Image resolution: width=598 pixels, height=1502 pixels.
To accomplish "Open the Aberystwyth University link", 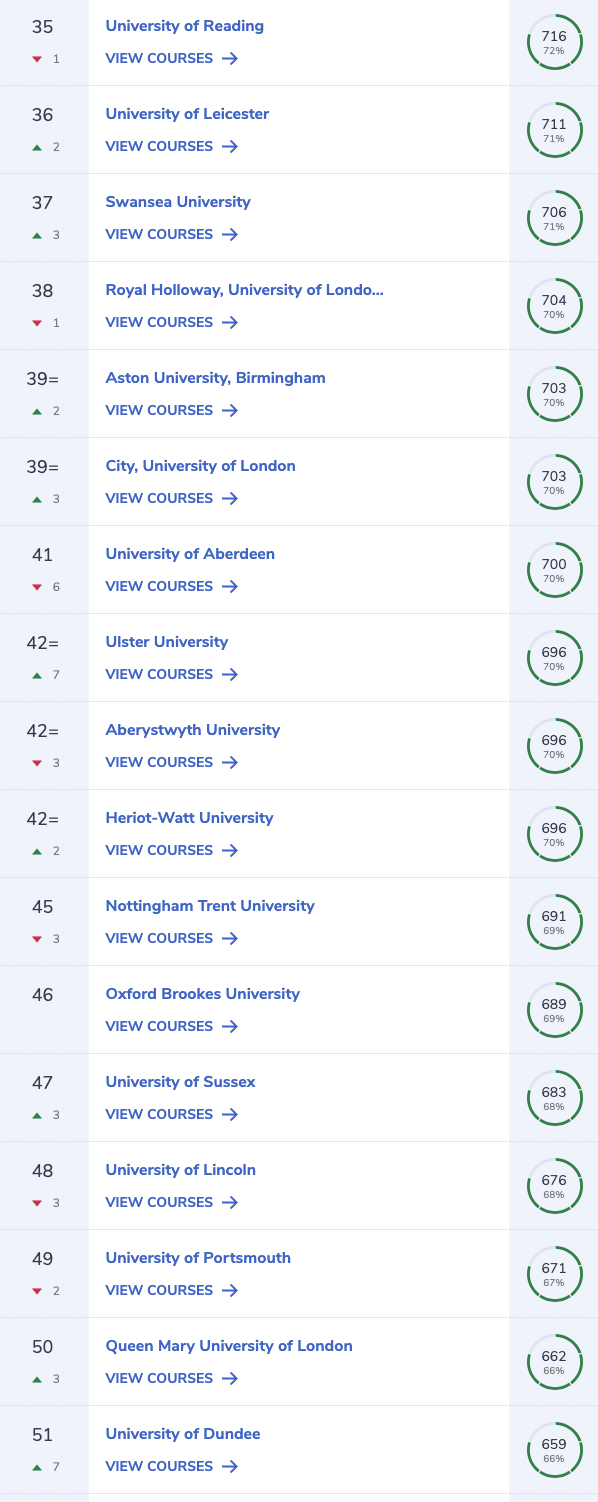I will [x=193, y=730].
